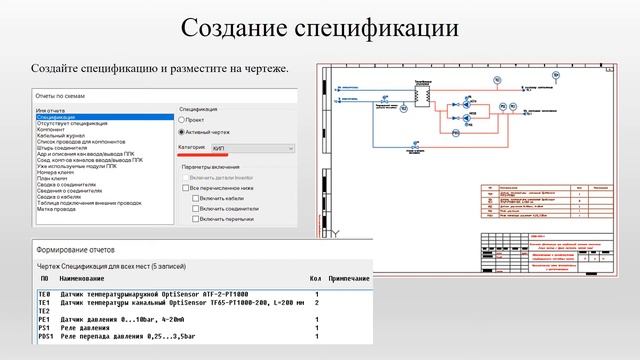Image resolution: width=640 pixels, height=360 pixels.
Task: Click the heat exchanger symbol in drawing
Action: pos(422,96)
